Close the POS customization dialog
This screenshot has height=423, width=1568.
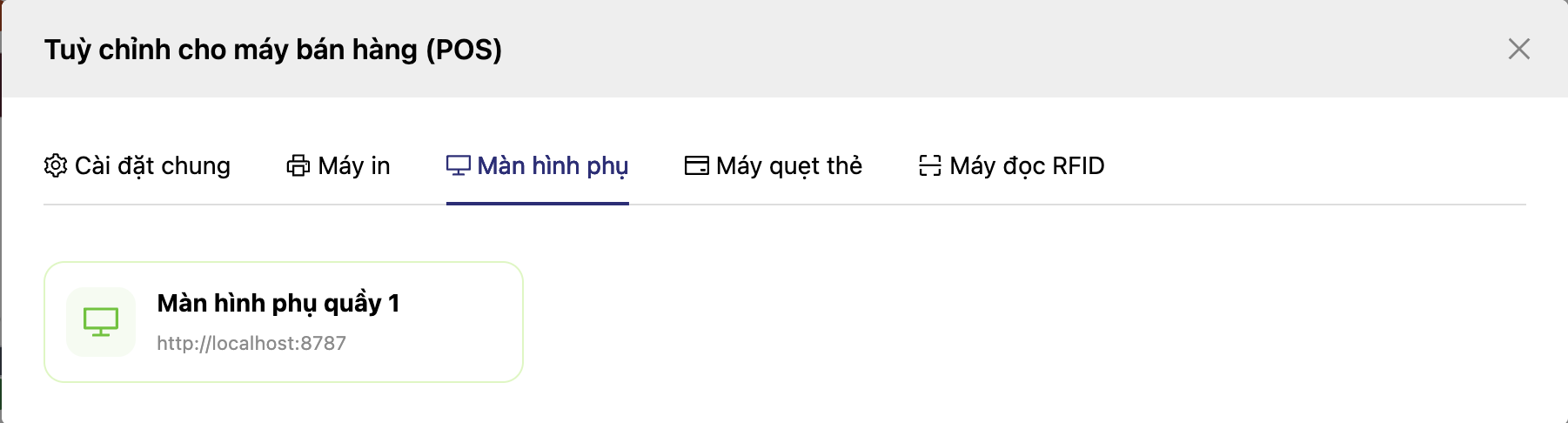[x=1518, y=49]
